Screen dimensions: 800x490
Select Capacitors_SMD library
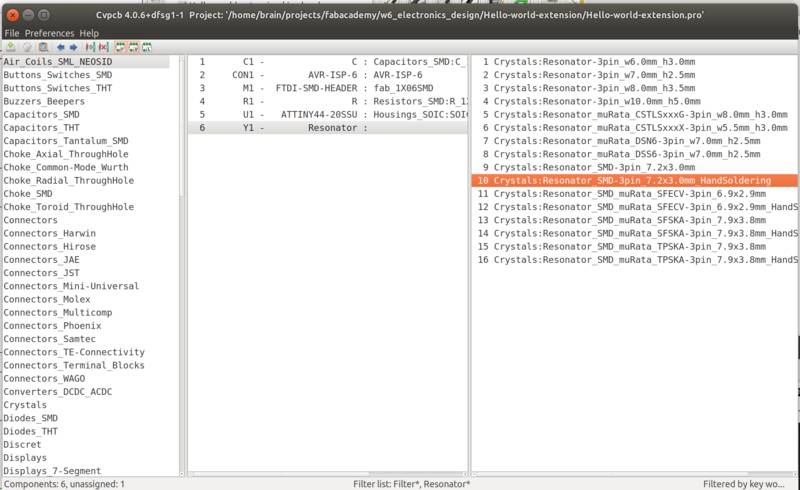(x=41, y=115)
